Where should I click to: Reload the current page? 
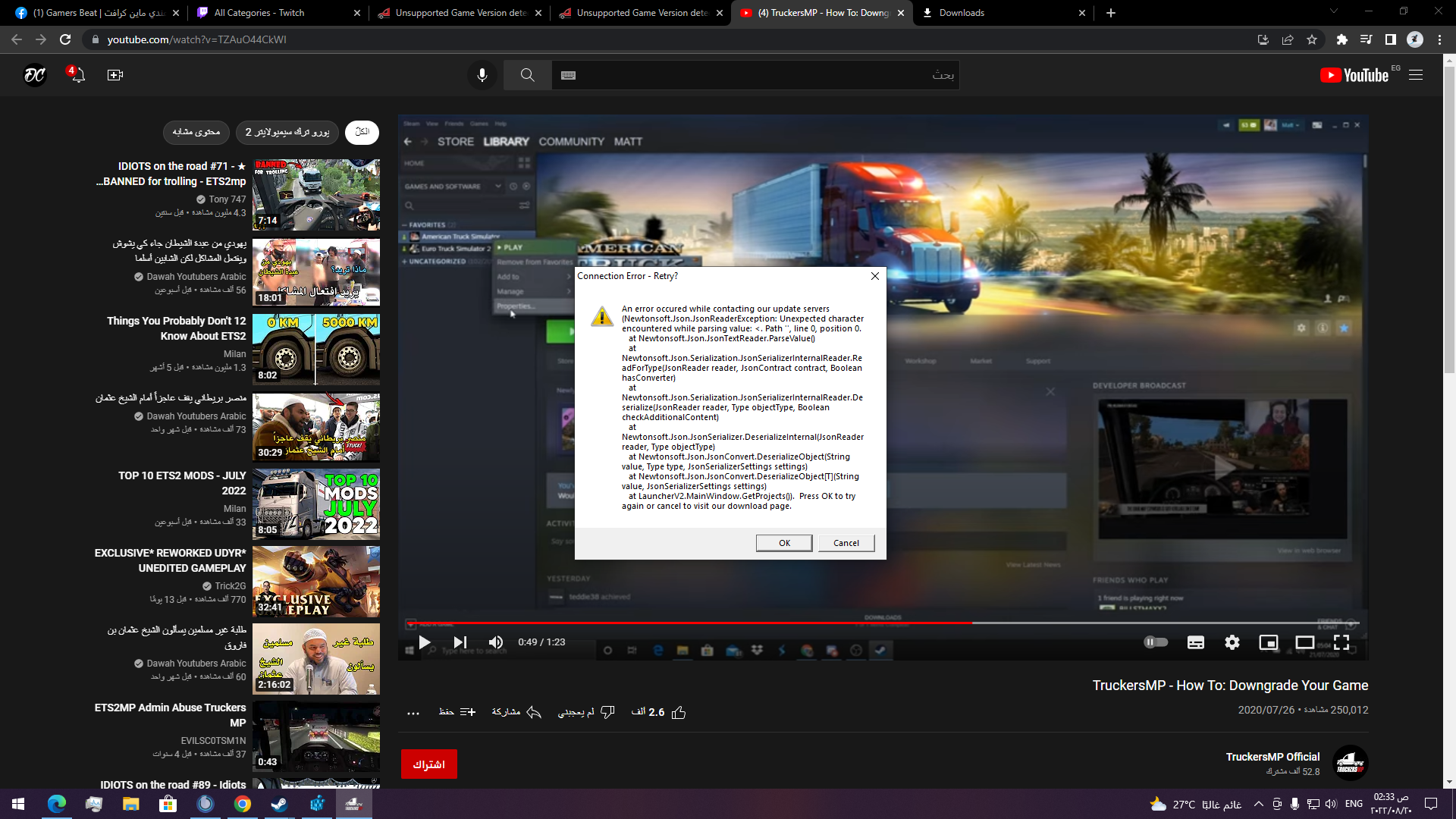coord(65,39)
